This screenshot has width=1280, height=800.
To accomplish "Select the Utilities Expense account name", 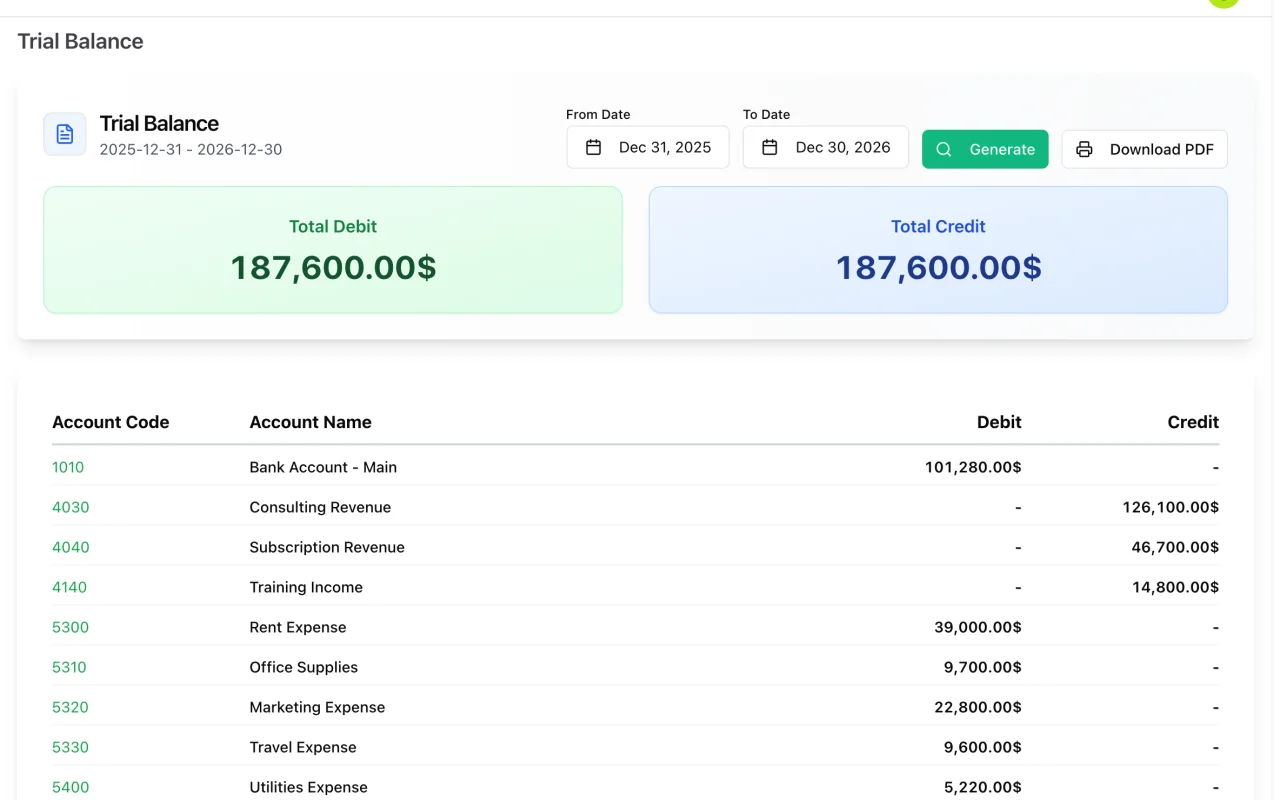I will tap(308, 787).
